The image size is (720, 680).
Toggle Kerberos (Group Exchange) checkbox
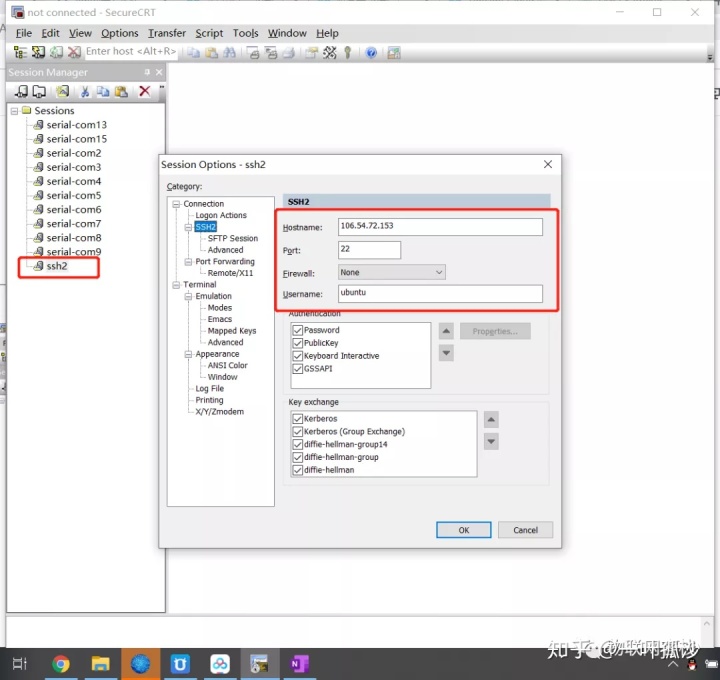(x=298, y=432)
